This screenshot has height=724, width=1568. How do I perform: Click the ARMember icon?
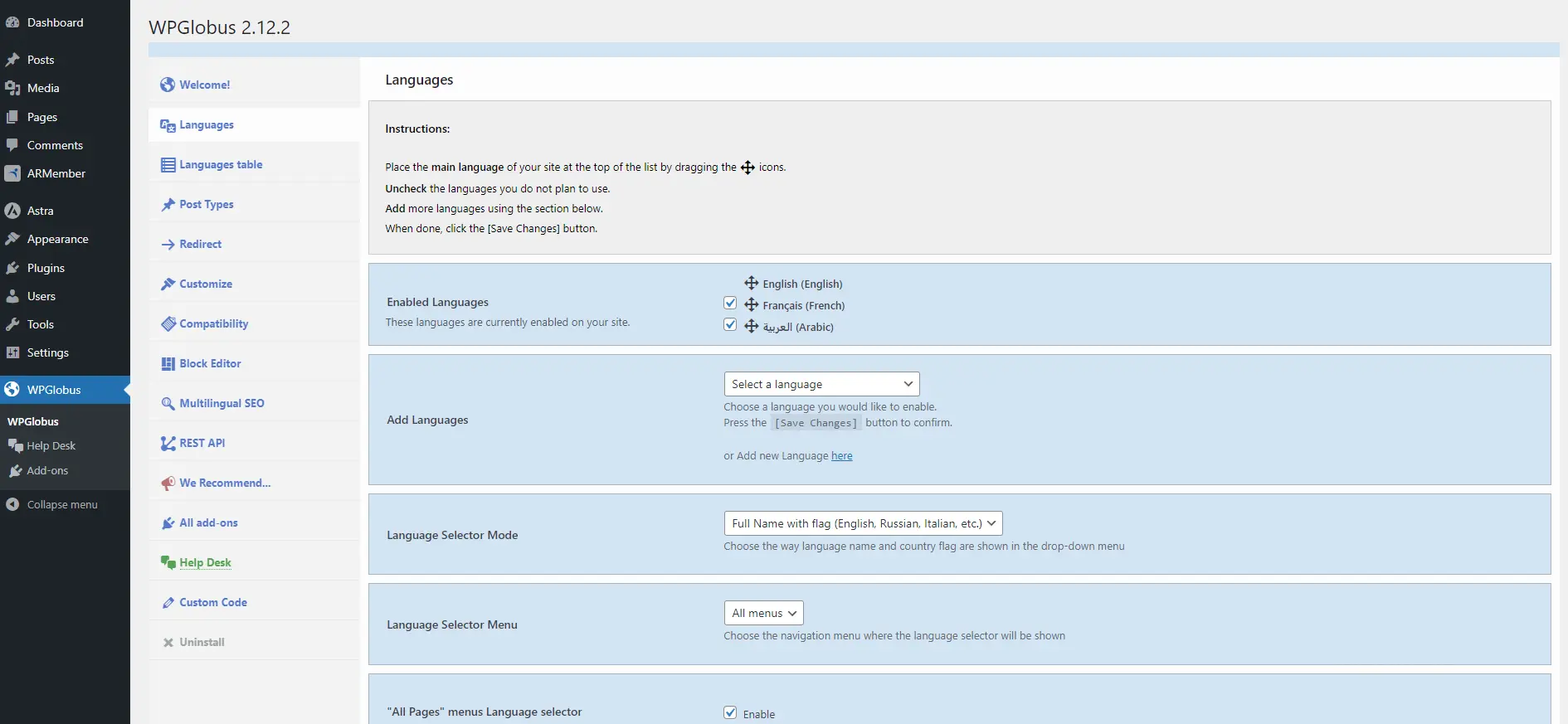tap(12, 173)
